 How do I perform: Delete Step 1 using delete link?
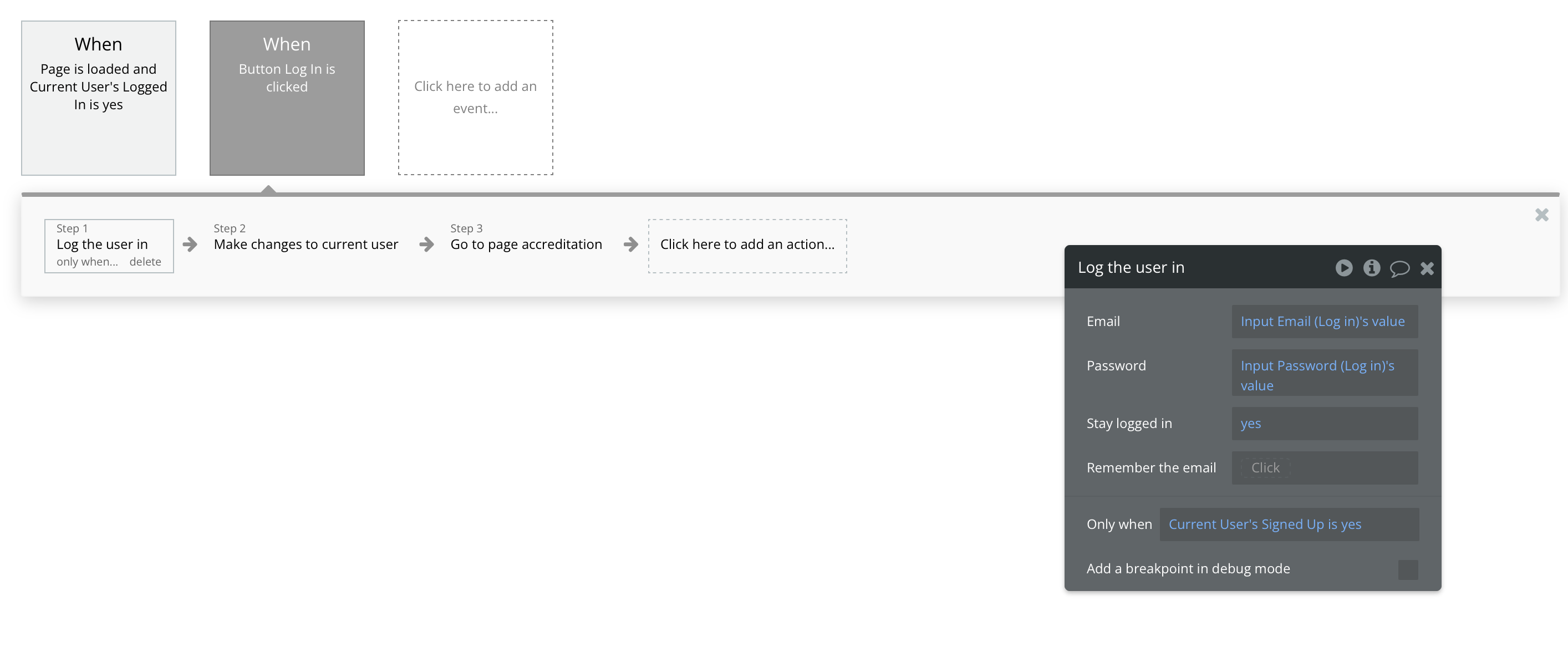tap(145, 262)
